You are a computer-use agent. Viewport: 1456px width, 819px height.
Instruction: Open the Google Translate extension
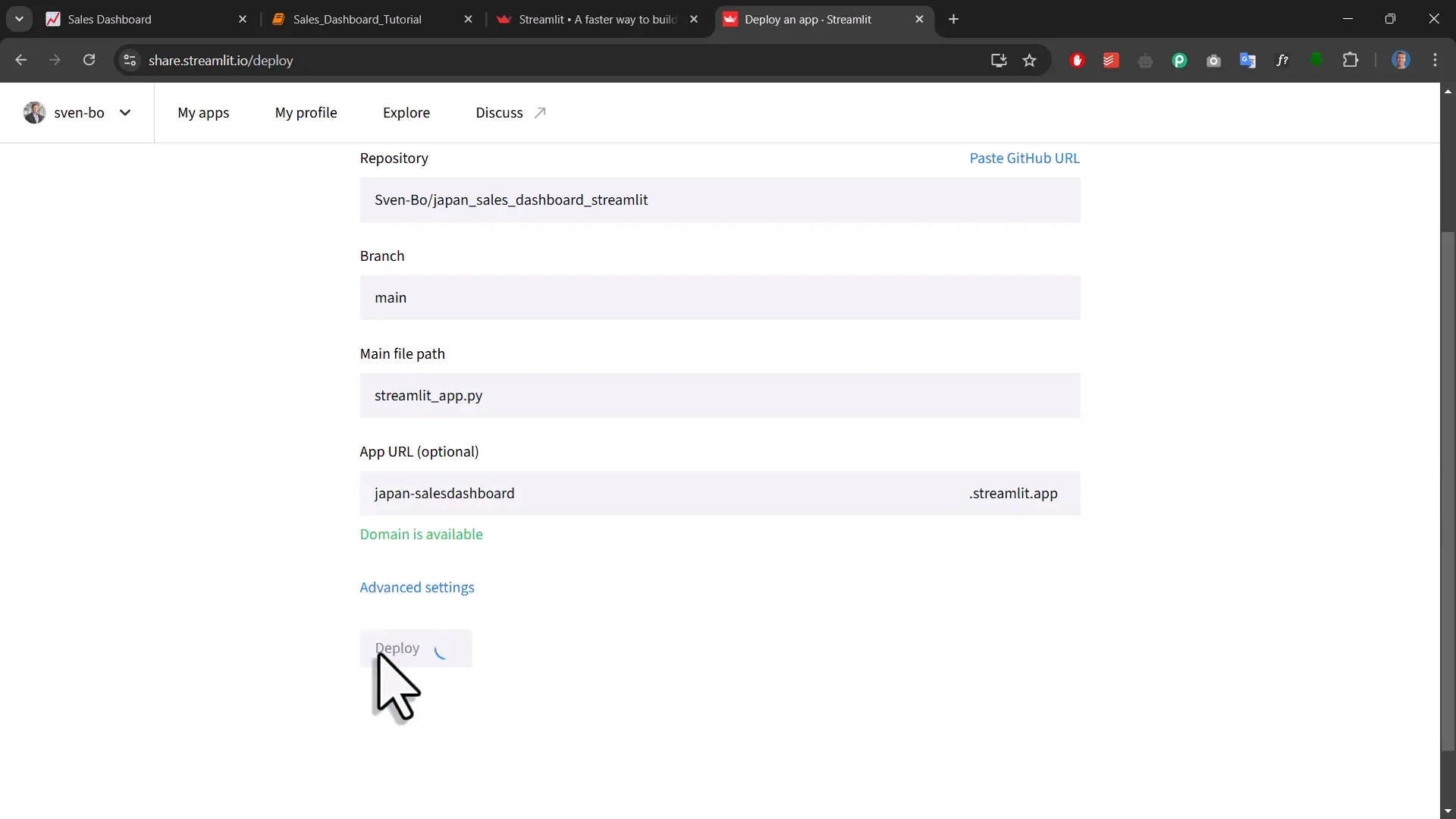(1248, 61)
